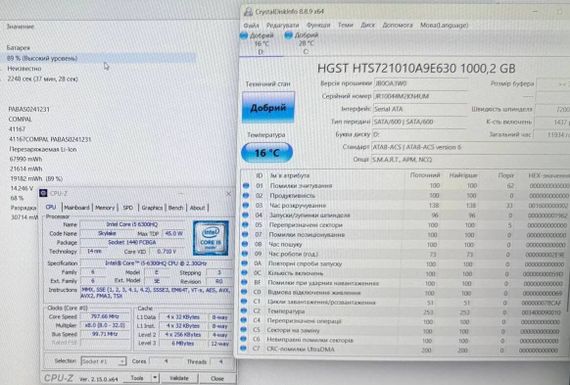Click status dot for attribute 05 reallocated sectors

tap(245, 225)
